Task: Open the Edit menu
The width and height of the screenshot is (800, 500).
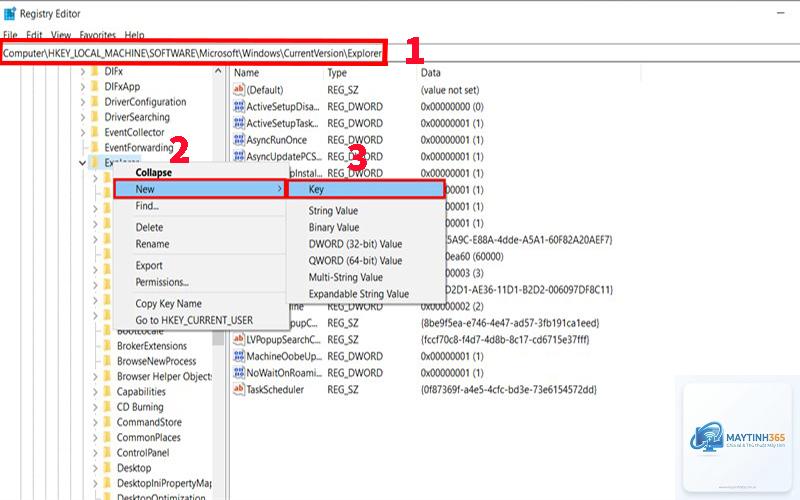Action: (34, 35)
